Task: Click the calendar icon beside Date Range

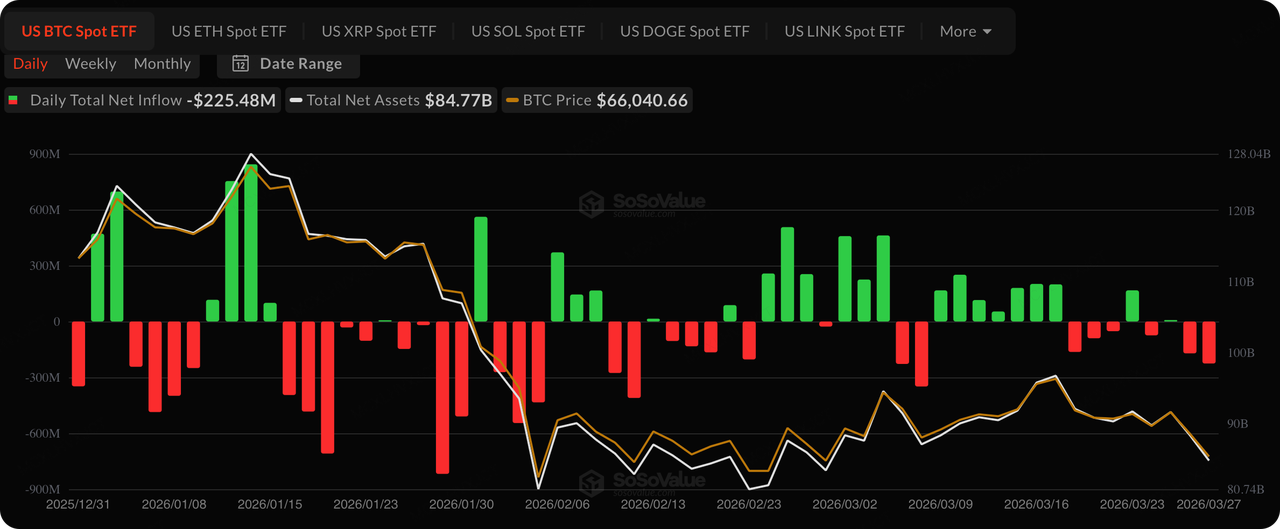Action: tap(240, 64)
